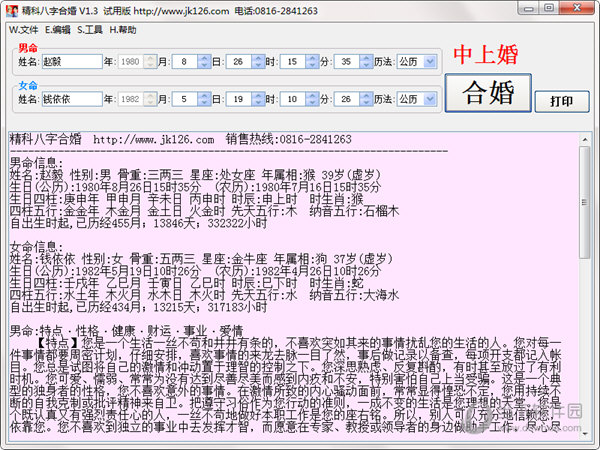This screenshot has width=600, height=450.
Task: Click the line ending 纳音五行:石榴木
Action: coord(204,211)
